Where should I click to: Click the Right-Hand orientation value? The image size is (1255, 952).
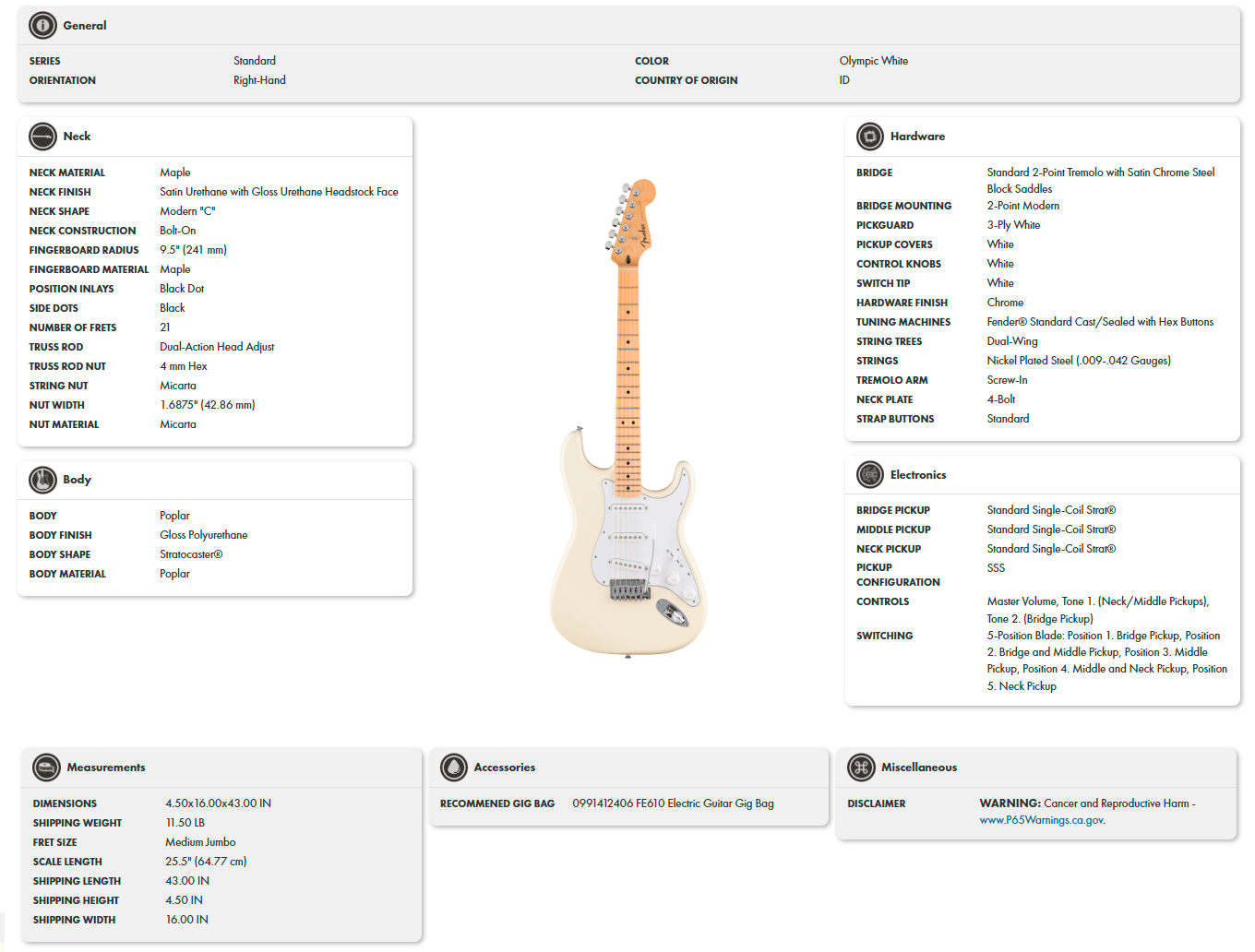point(259,80)
